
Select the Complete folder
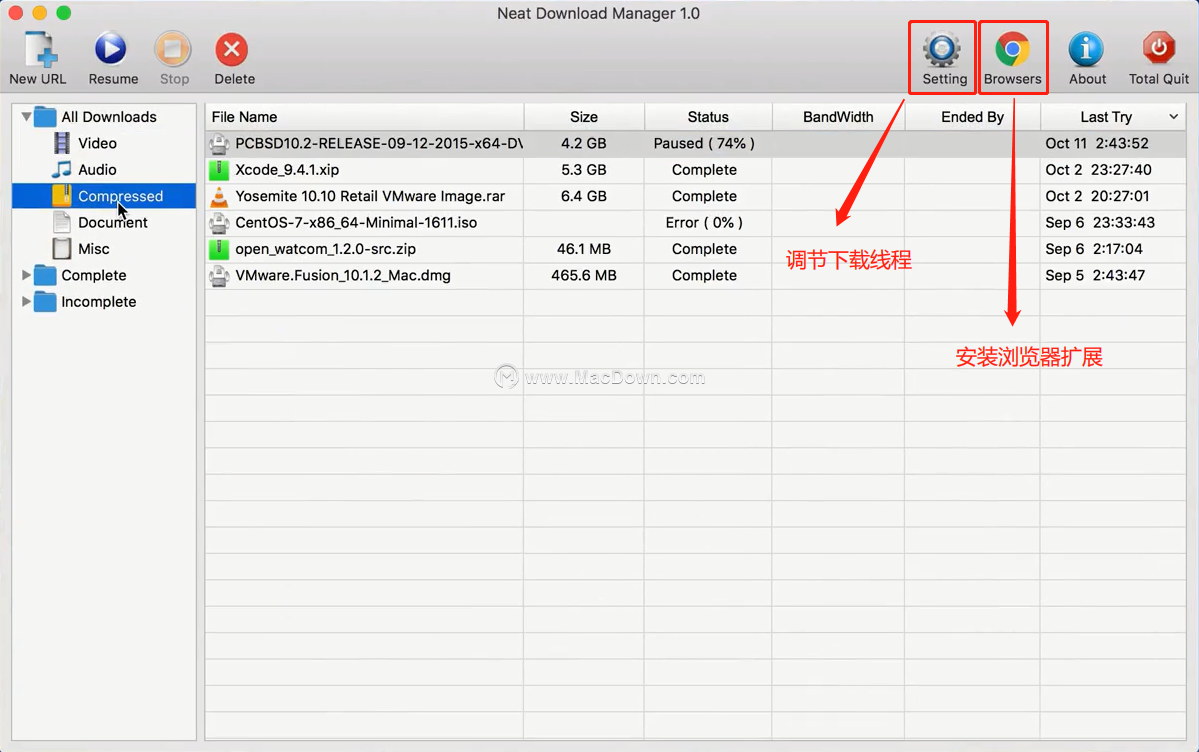[93, 275]
